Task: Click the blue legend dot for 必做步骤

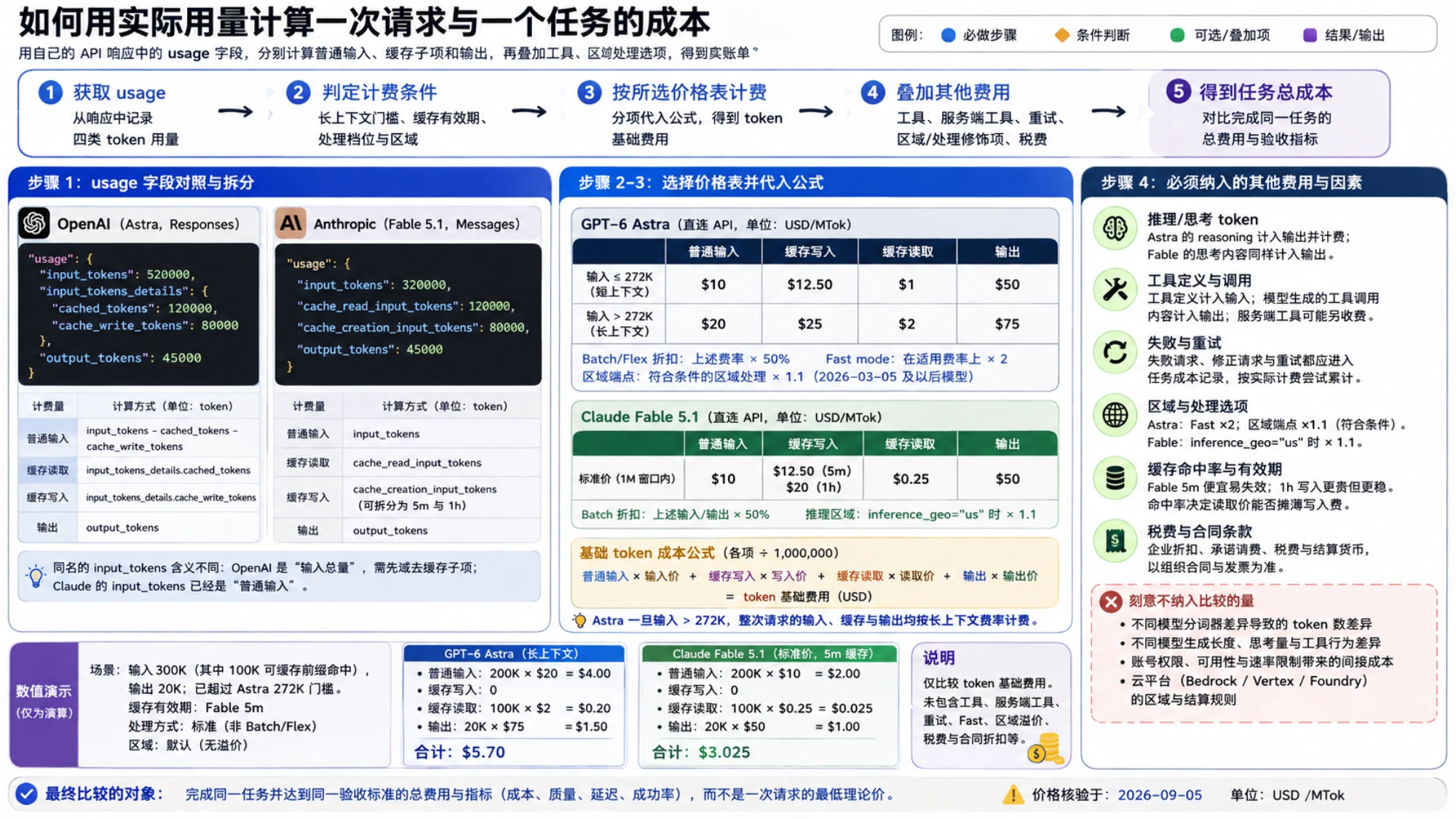Action: [948, 35]
